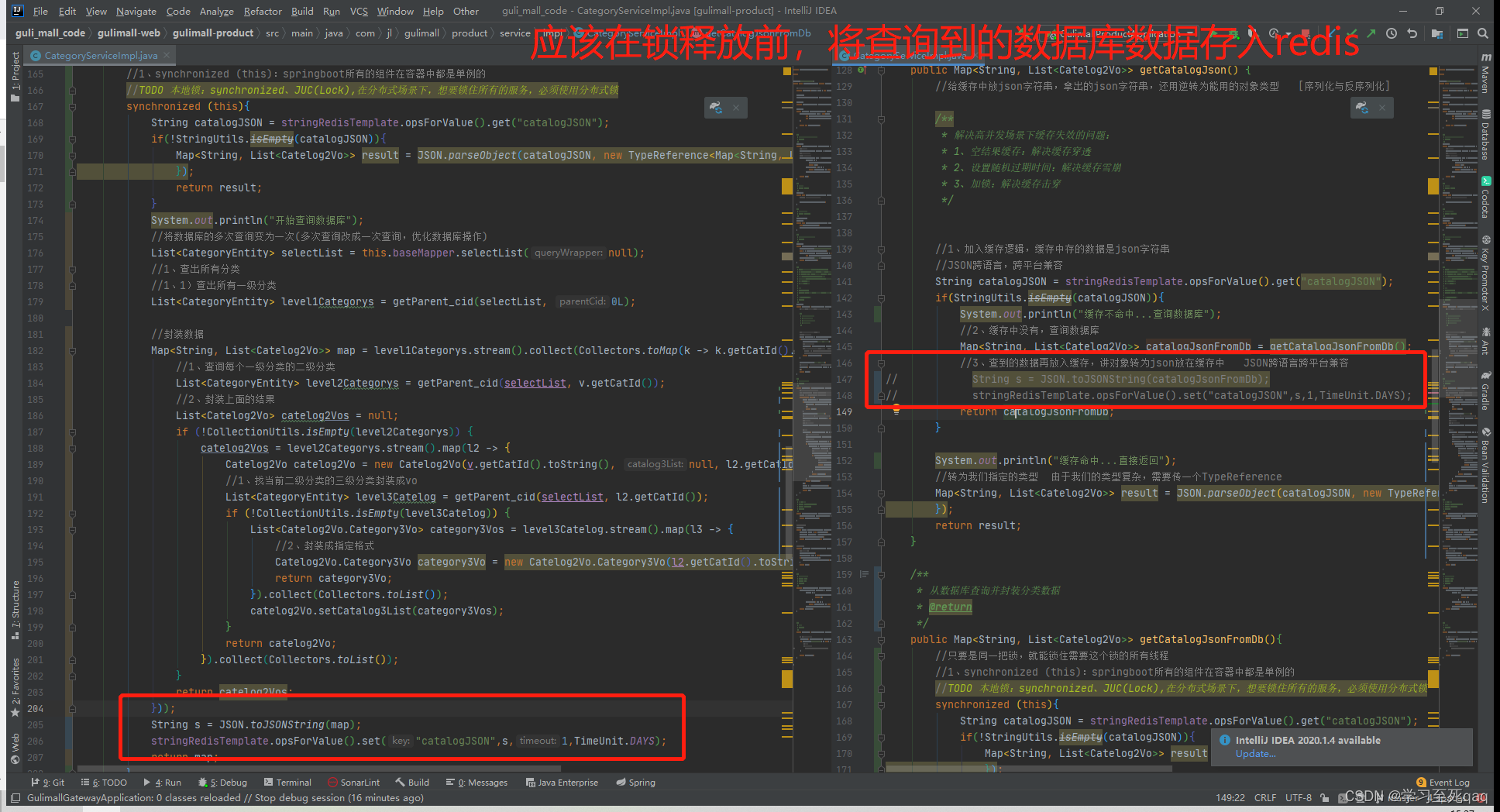Open Structure tool window stripe
The height and width of the screenshot is (812, 1500).
tap(15, 610)
